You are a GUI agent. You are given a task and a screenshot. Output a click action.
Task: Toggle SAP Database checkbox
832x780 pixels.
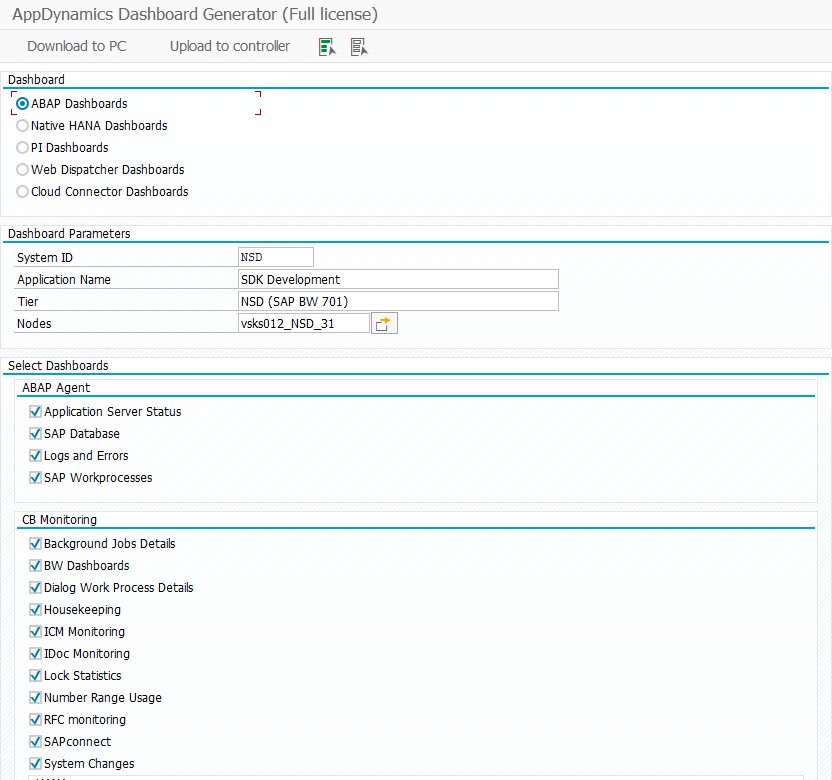(x=36, y=434)
